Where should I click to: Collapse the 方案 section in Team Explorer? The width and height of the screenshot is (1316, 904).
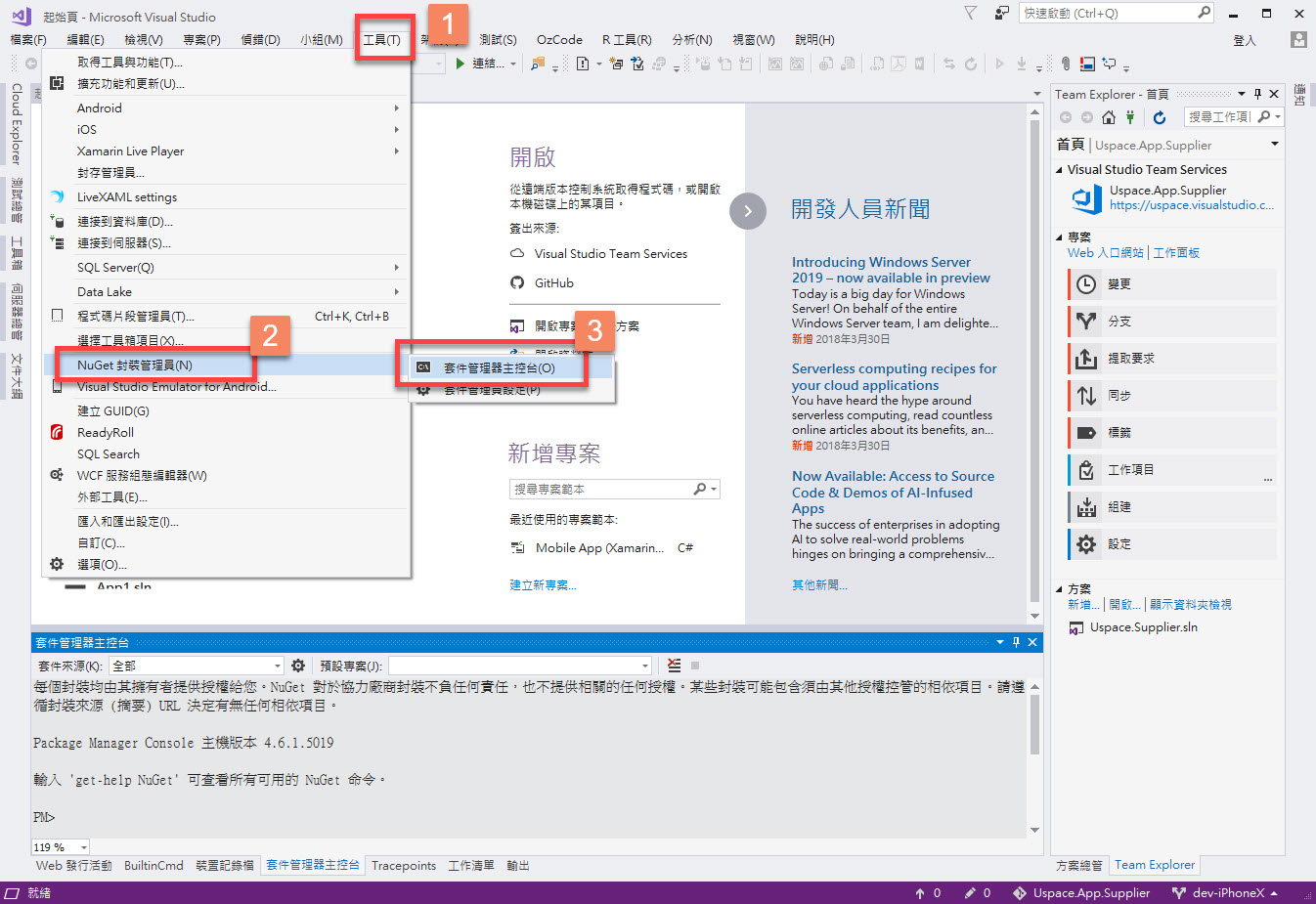click(1060, 589)
